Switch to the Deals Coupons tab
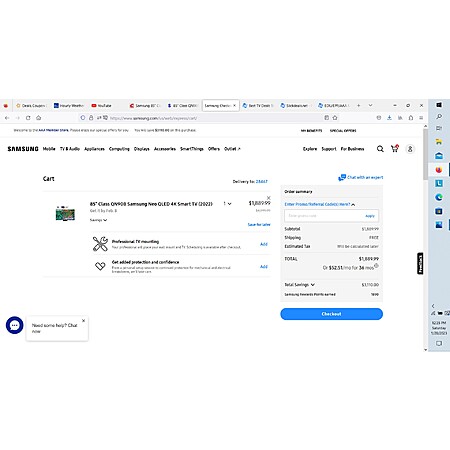 click(31, 105)
